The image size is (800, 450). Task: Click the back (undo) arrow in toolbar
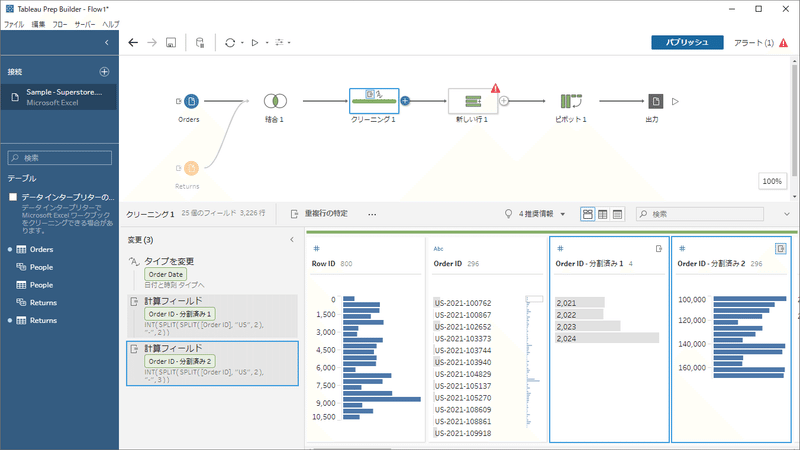coord(133,43)
